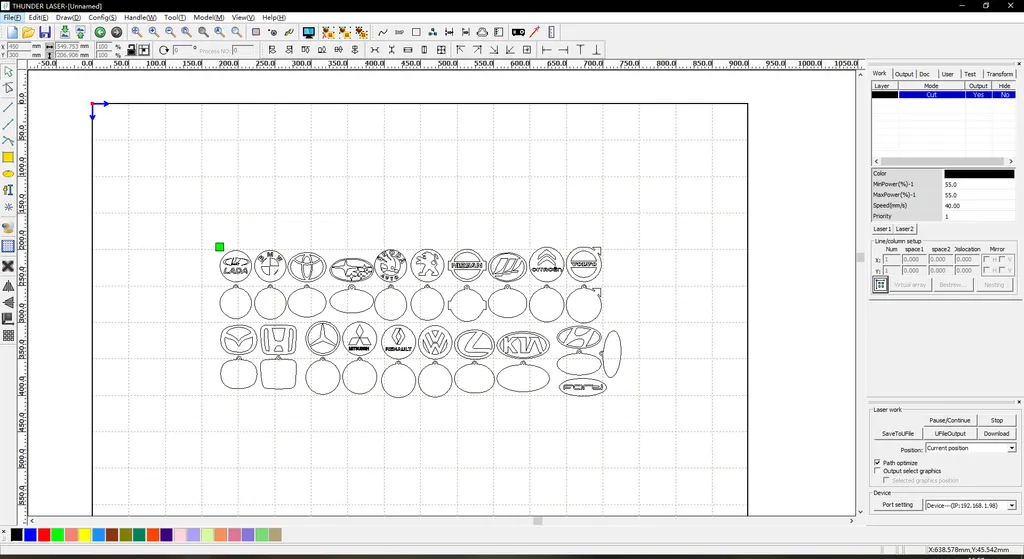
Task: Click the UFileOutput button
Action: point(950,434)
